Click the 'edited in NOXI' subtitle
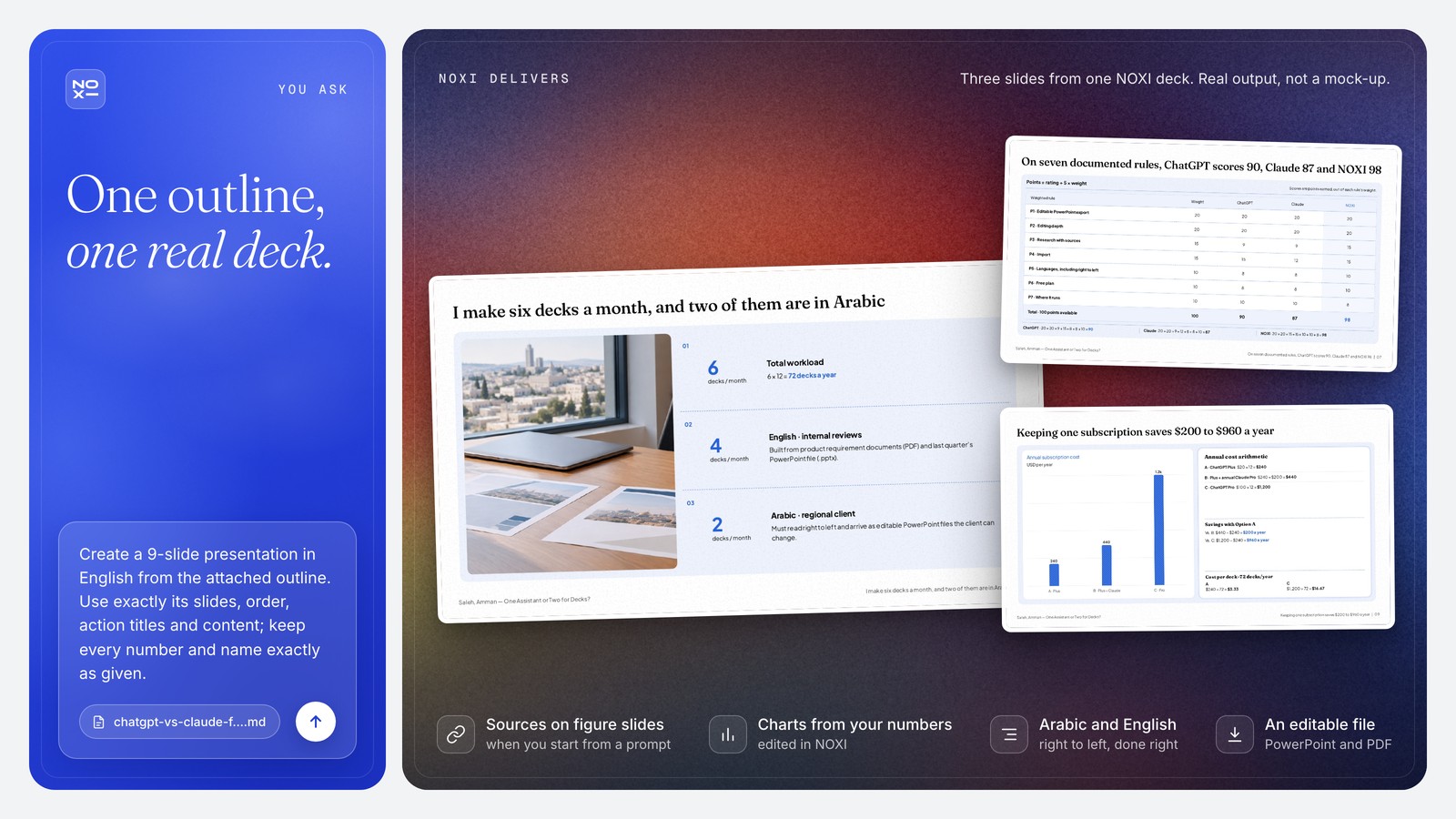Viewport: 1456px width, 819px height. [x=802, y=744]
